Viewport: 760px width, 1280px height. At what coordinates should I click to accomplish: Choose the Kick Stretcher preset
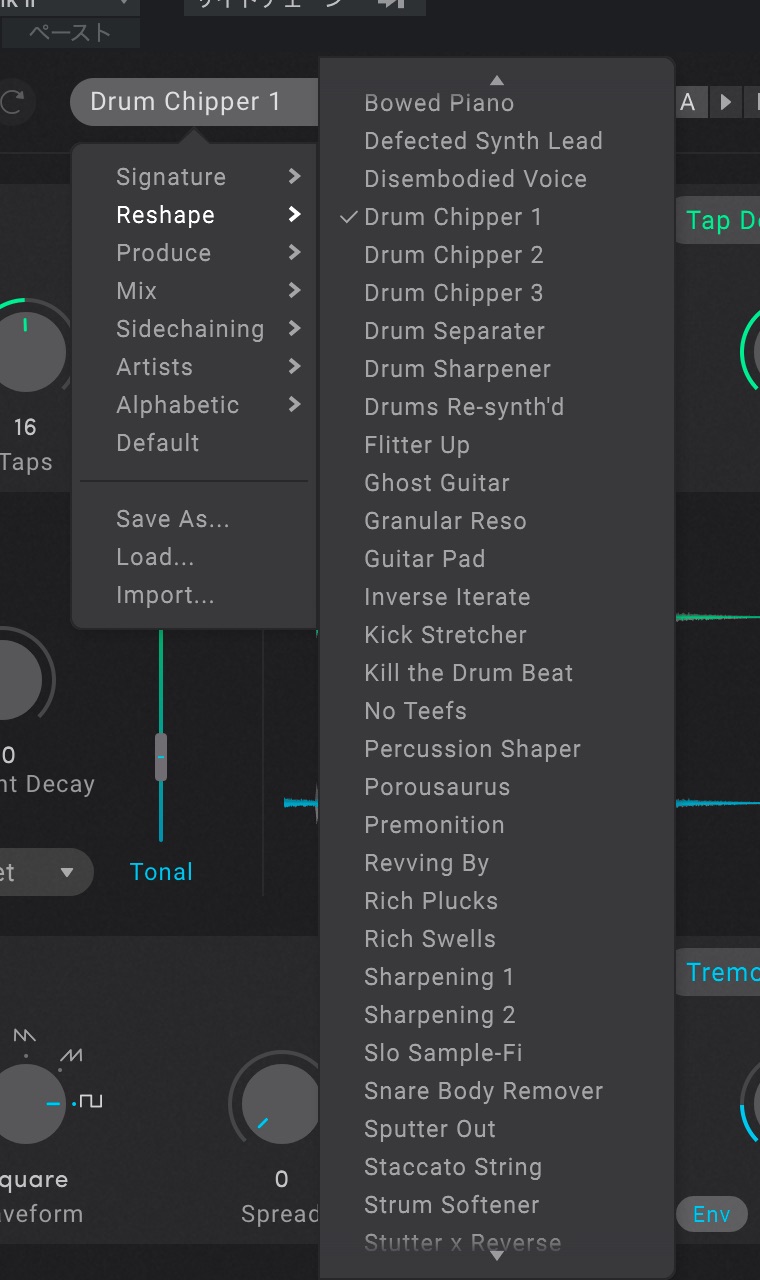(445, 635)
